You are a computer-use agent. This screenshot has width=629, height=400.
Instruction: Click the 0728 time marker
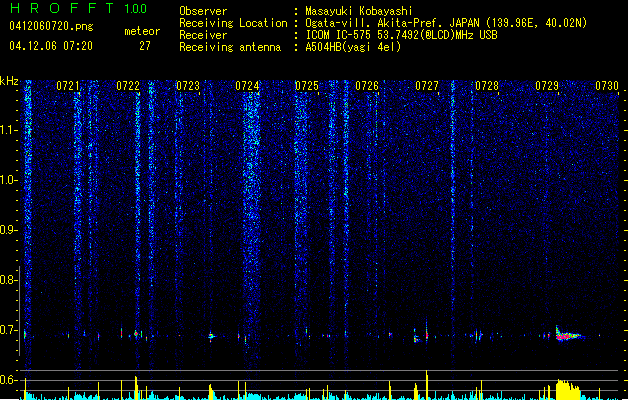coord(487,86)
